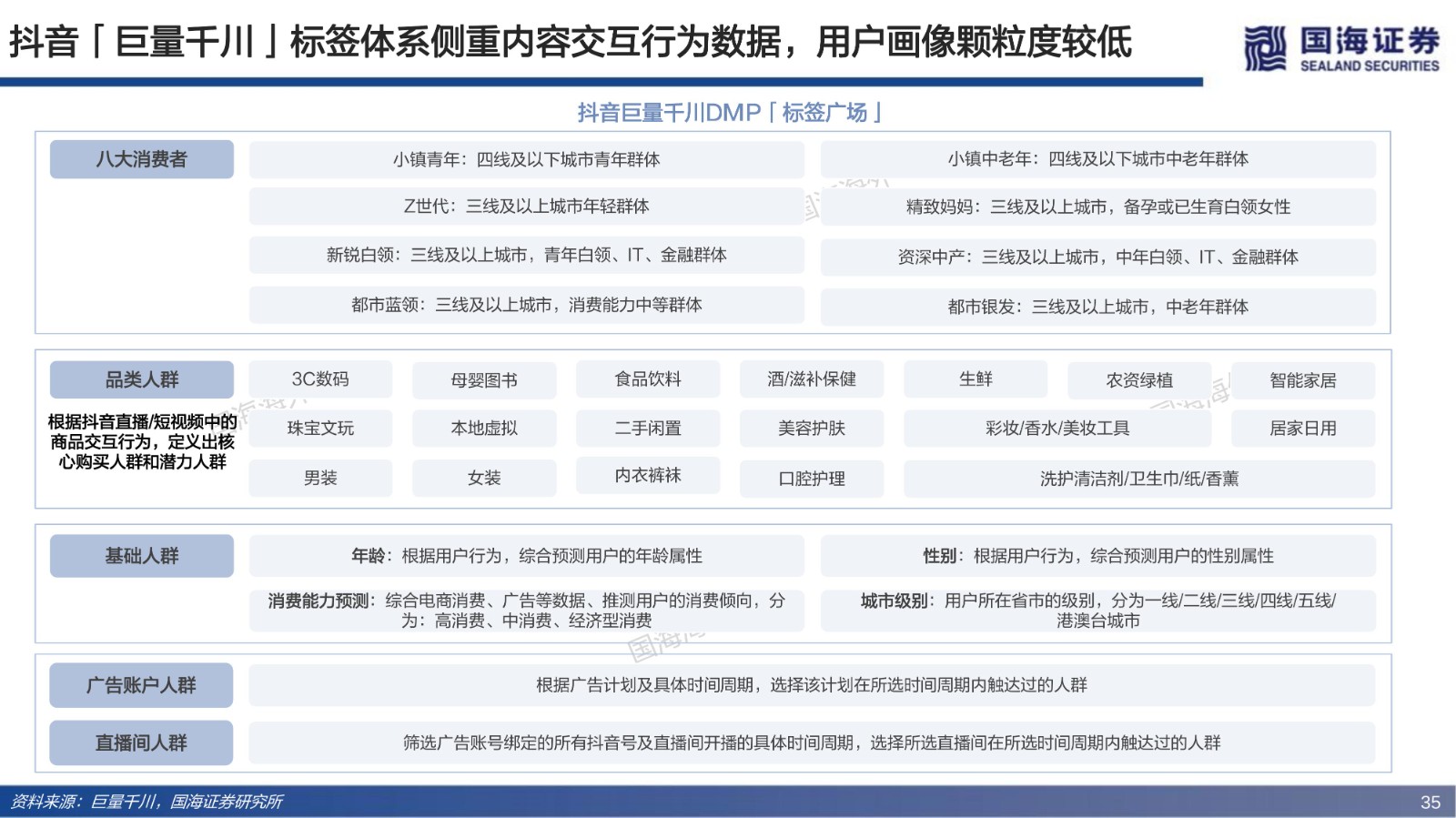Image resolution: width=1456 pixels, height=818 pixels.
Task: Click the 年龄 attribute description box
Action: coord(527,556)
